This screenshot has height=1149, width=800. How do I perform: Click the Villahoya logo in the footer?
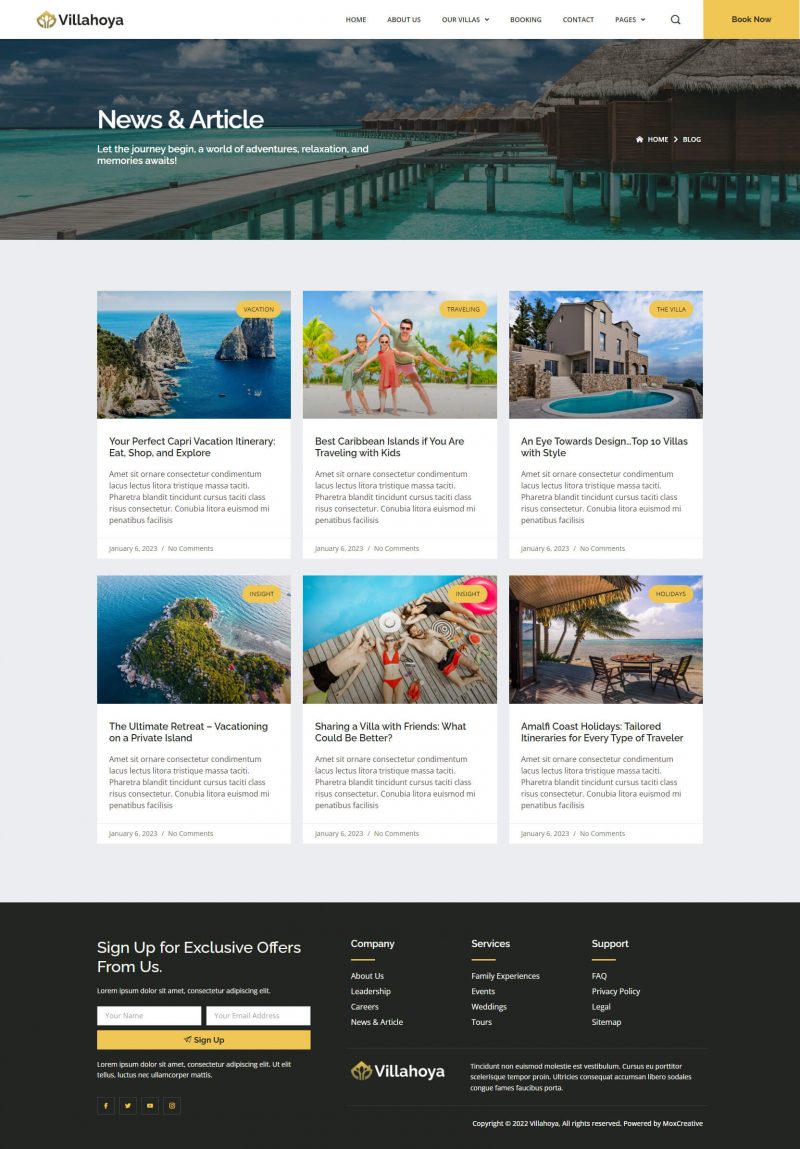pos(398,1071)
